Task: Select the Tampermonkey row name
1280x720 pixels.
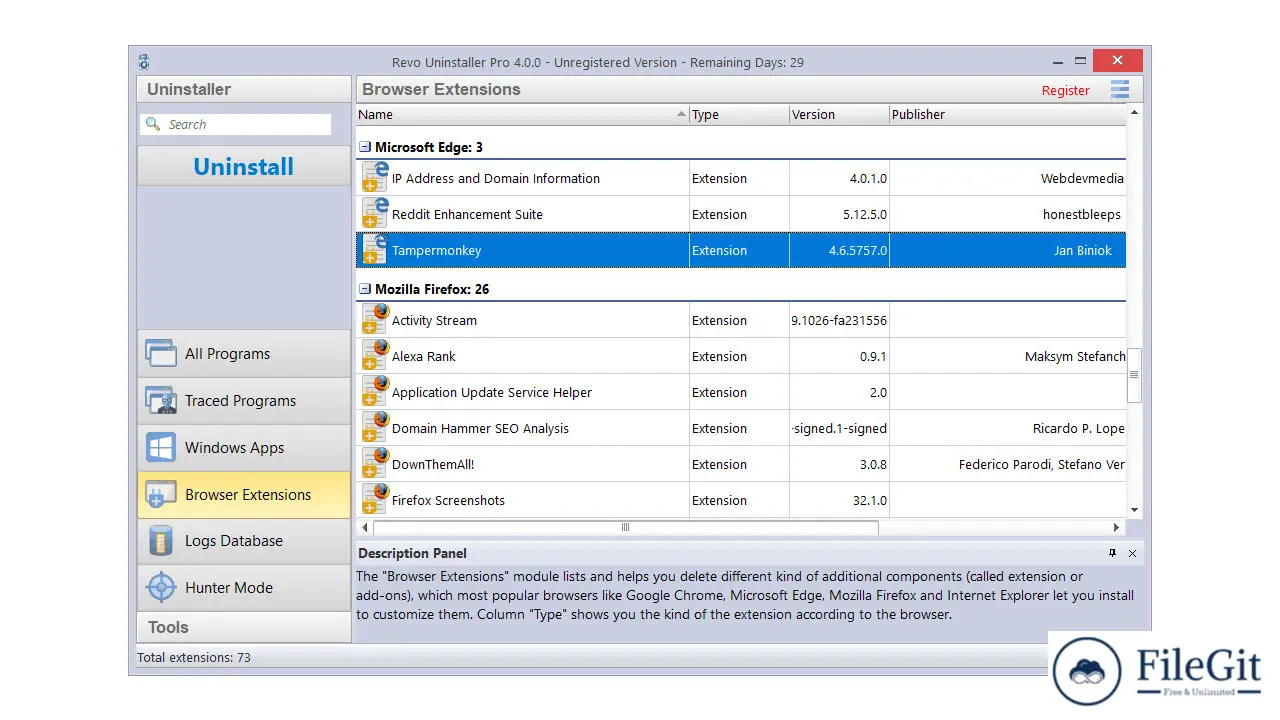Action: click(x=436, y=251)
